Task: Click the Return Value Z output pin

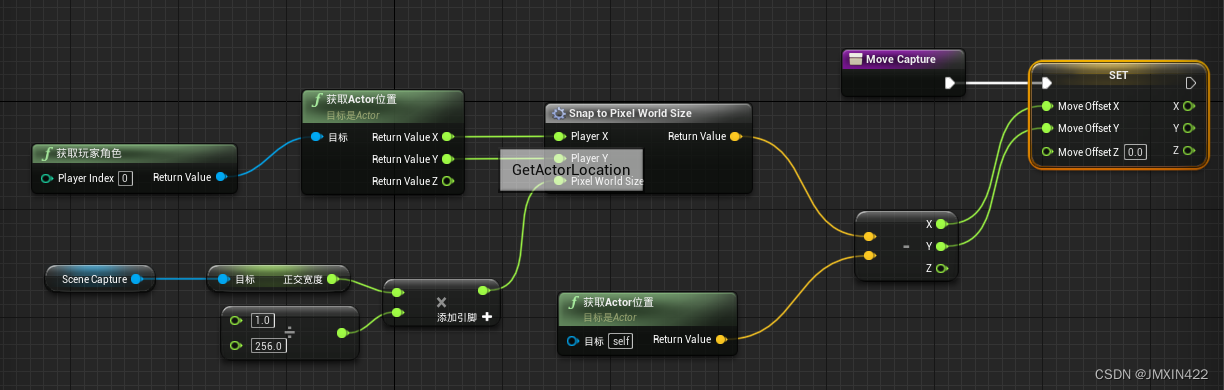Action: (447, 181)
